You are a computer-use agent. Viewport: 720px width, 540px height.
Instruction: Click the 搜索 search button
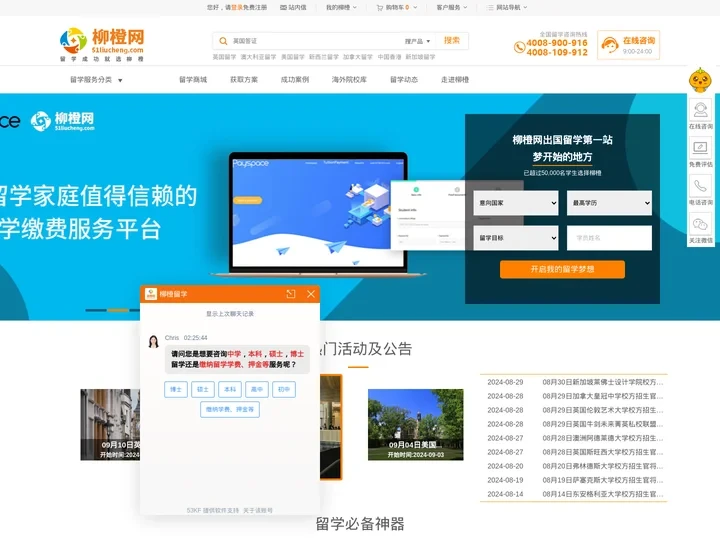click(452, 41)
